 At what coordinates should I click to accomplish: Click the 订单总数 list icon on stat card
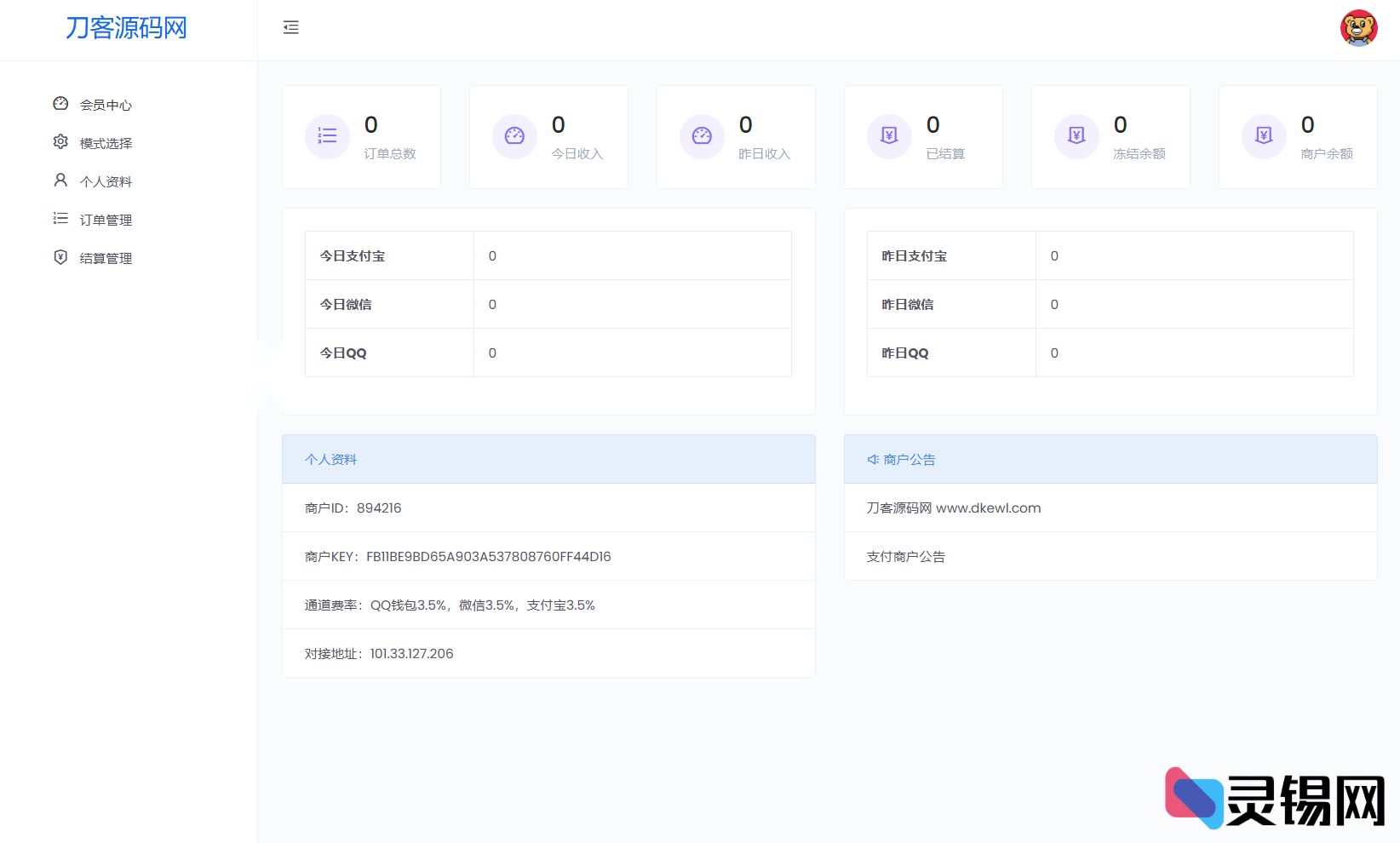[x=327, y=136]
